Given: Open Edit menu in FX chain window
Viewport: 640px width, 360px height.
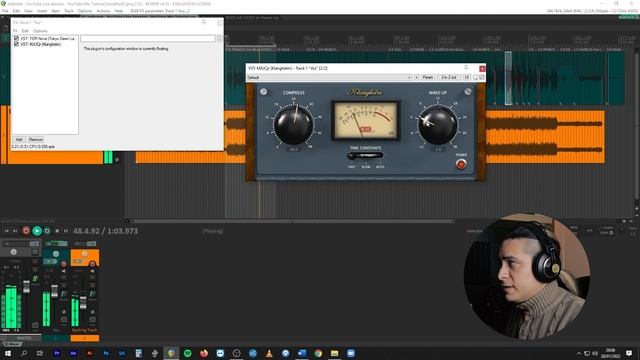Looking at the screenshot, I should tap(25, 31).
